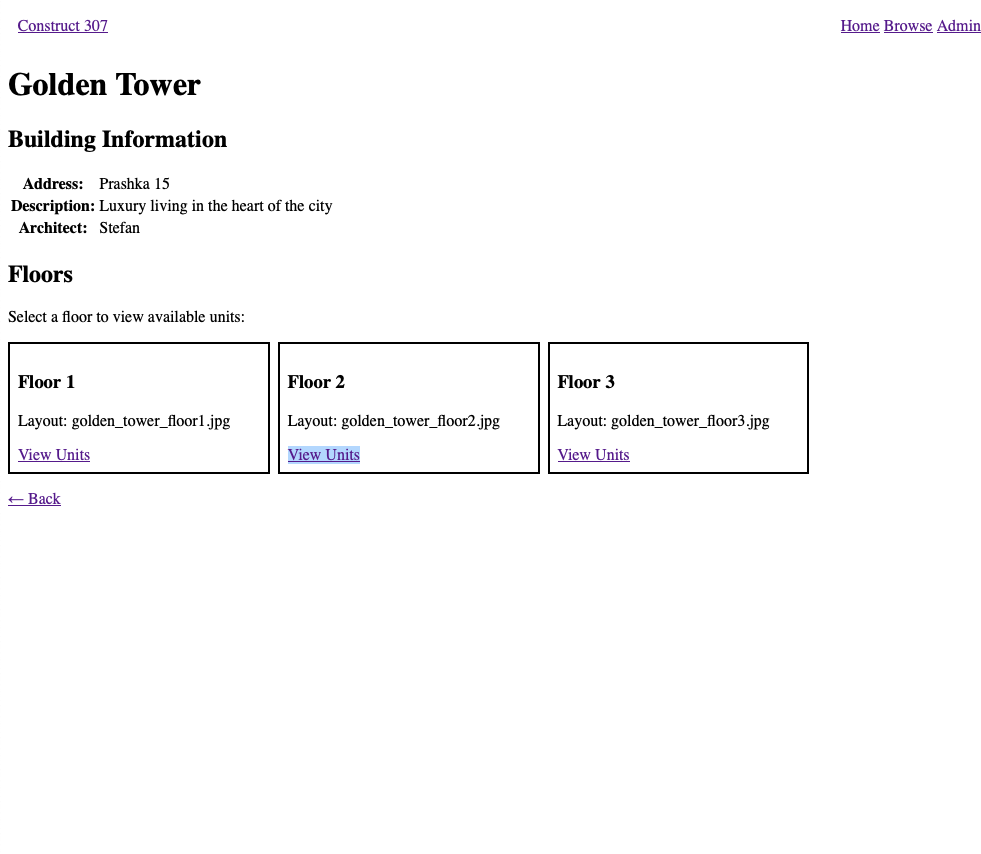Open the Admin navigation link
Image resolution: width=981 pixels, height=854 pixels.
958,26
